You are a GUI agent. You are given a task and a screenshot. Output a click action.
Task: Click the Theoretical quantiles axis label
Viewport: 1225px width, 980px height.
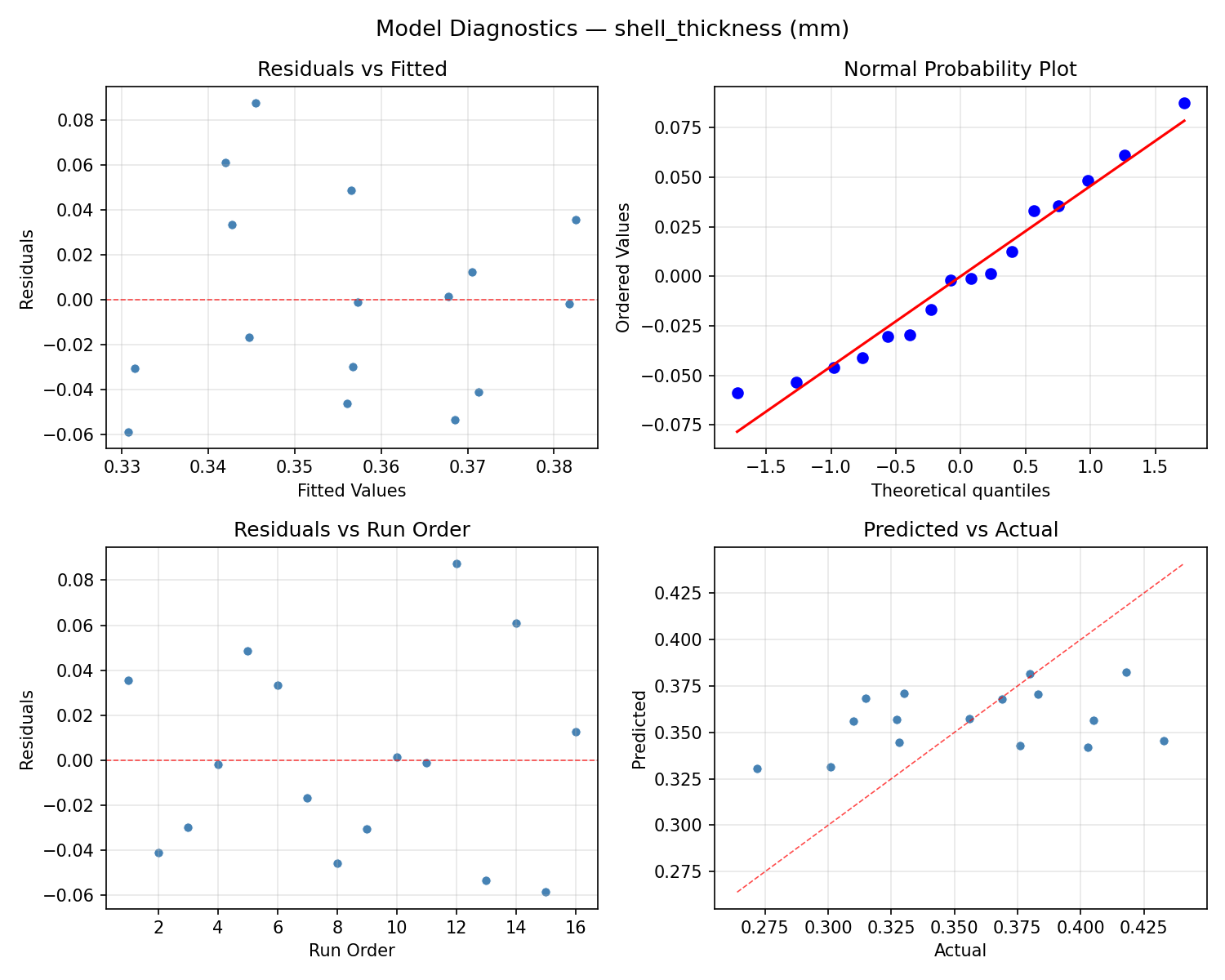coord(960,491)
